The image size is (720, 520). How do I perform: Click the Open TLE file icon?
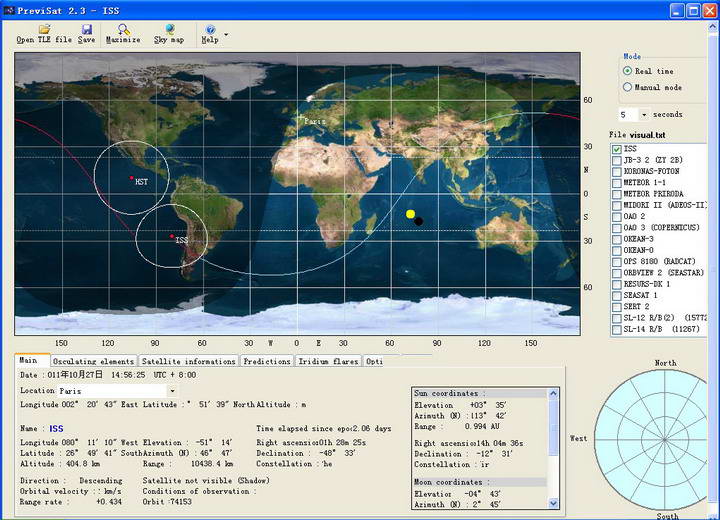[43, 29]
